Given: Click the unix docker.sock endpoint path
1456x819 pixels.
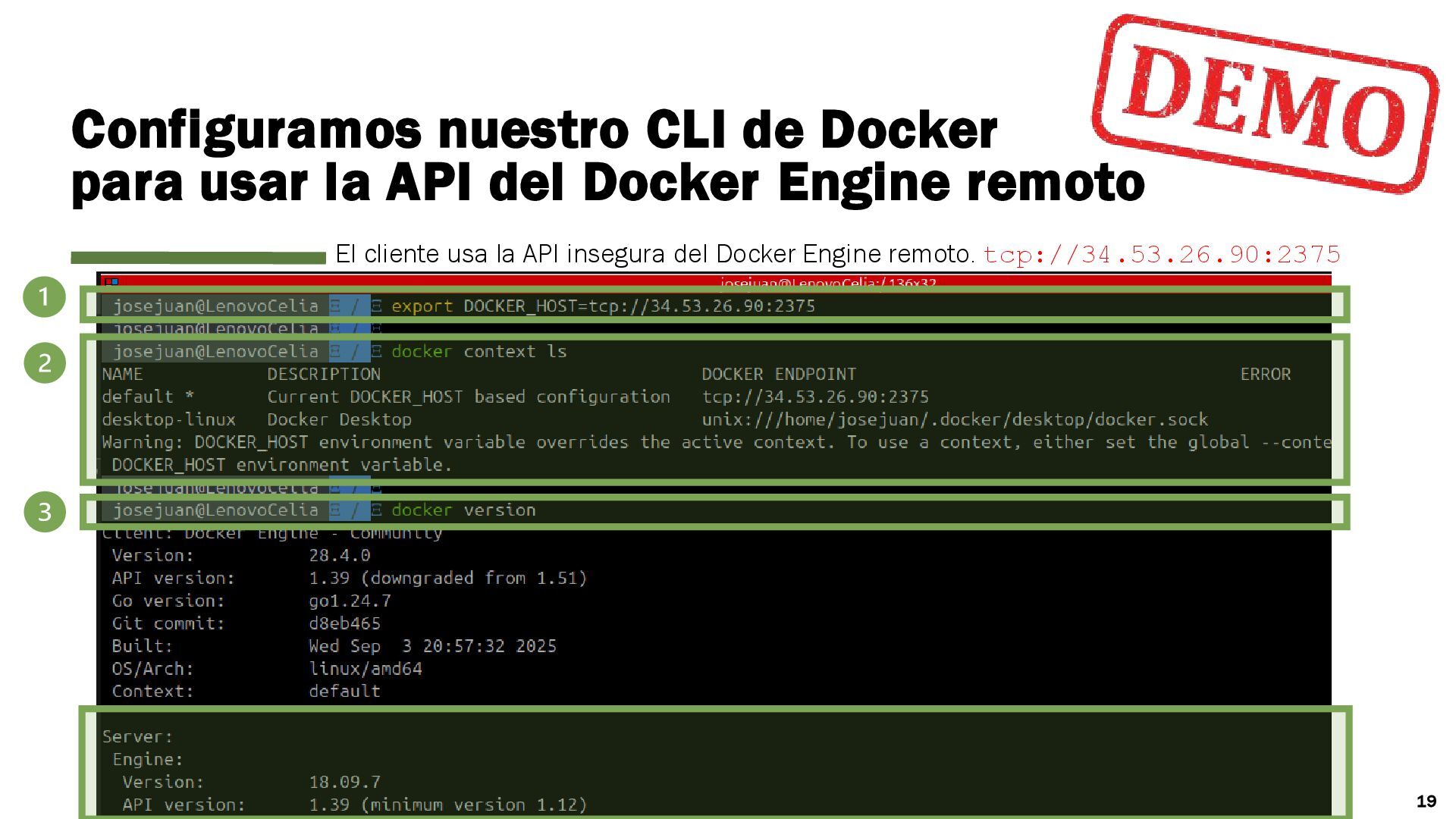Looking at the screenshot, I should tap(954, 420).
